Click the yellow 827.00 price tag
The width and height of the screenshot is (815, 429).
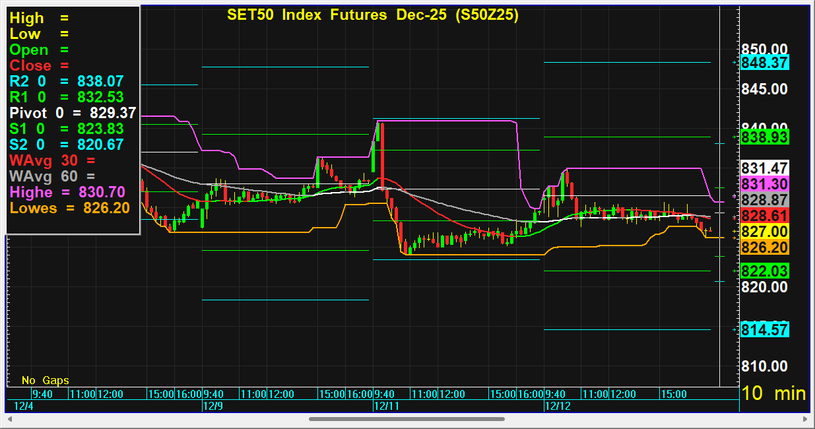pyautogui.click(x=765, y=231)
